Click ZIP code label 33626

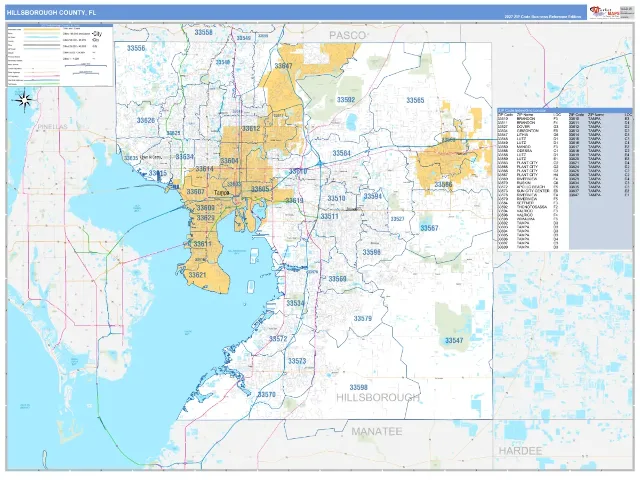[146, 120]
